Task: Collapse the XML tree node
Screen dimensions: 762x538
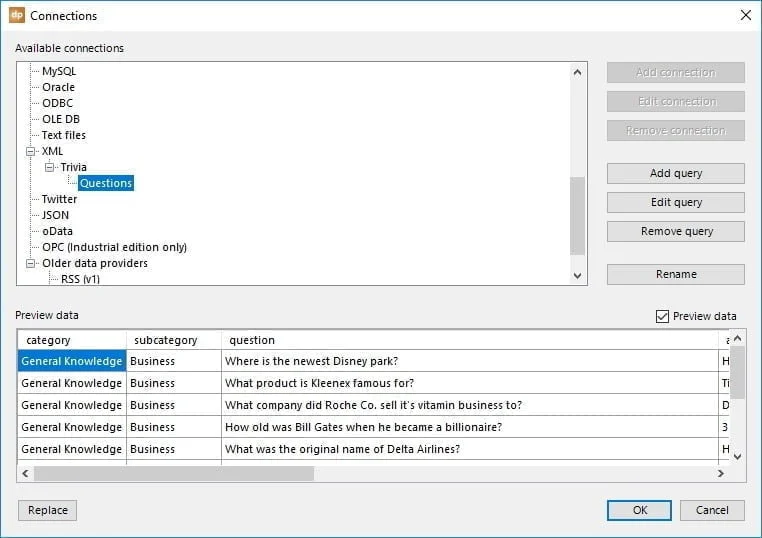Action: pyautogui.click(x=31, y=151)
